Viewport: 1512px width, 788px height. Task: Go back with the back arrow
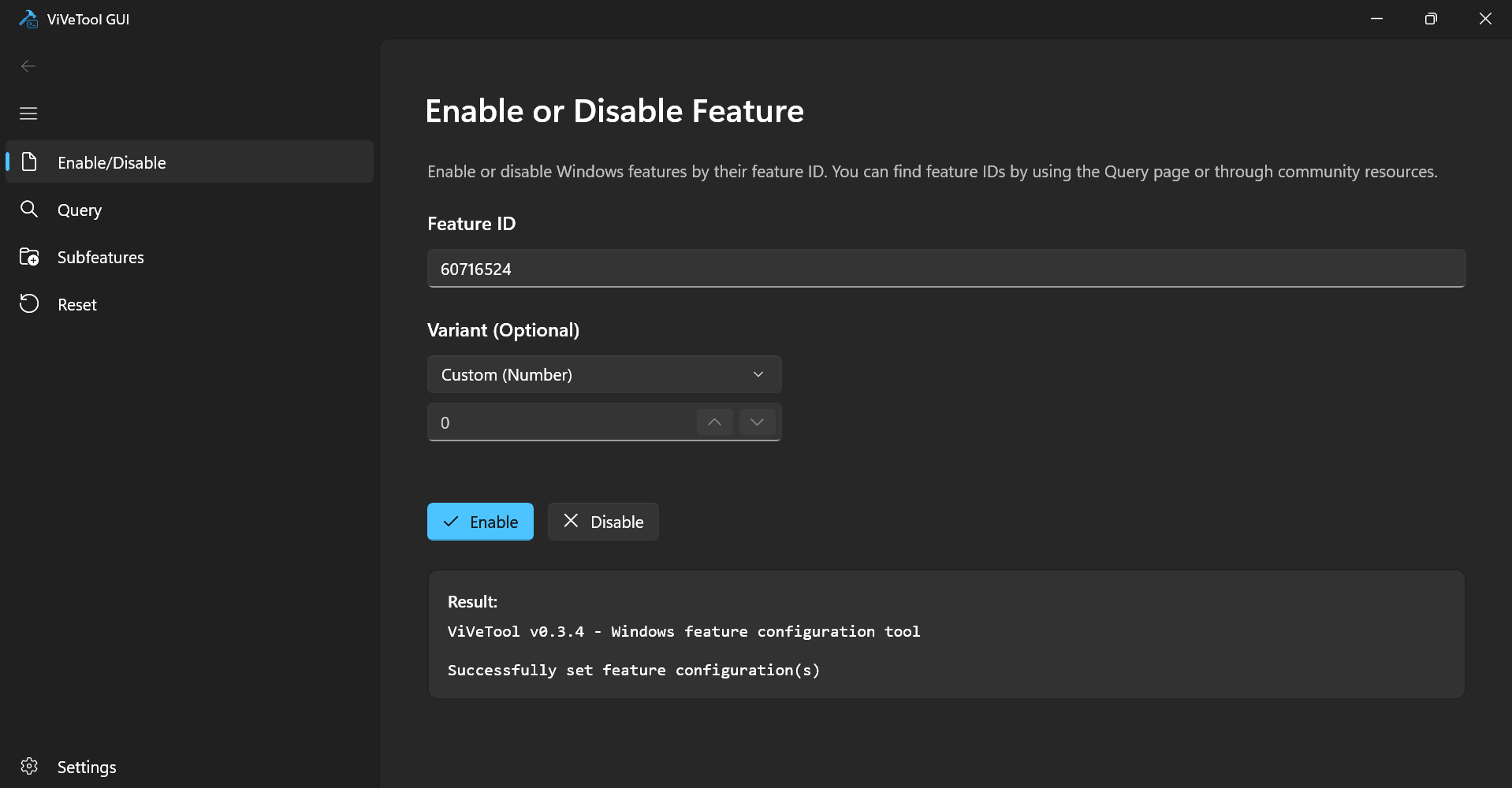28,66
